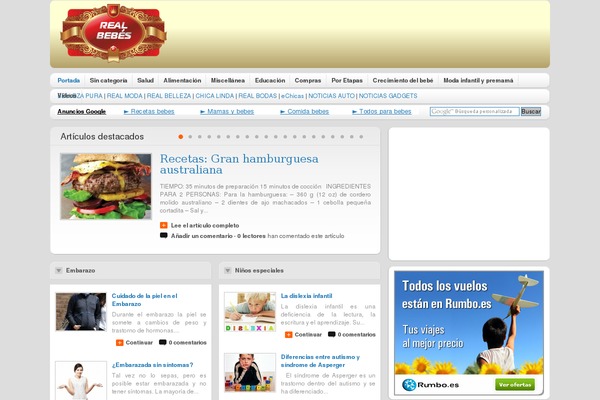This screenshot has width=600, height=400.
Task: Open the Todos para bebes ad link
Action: pos(382,111)
